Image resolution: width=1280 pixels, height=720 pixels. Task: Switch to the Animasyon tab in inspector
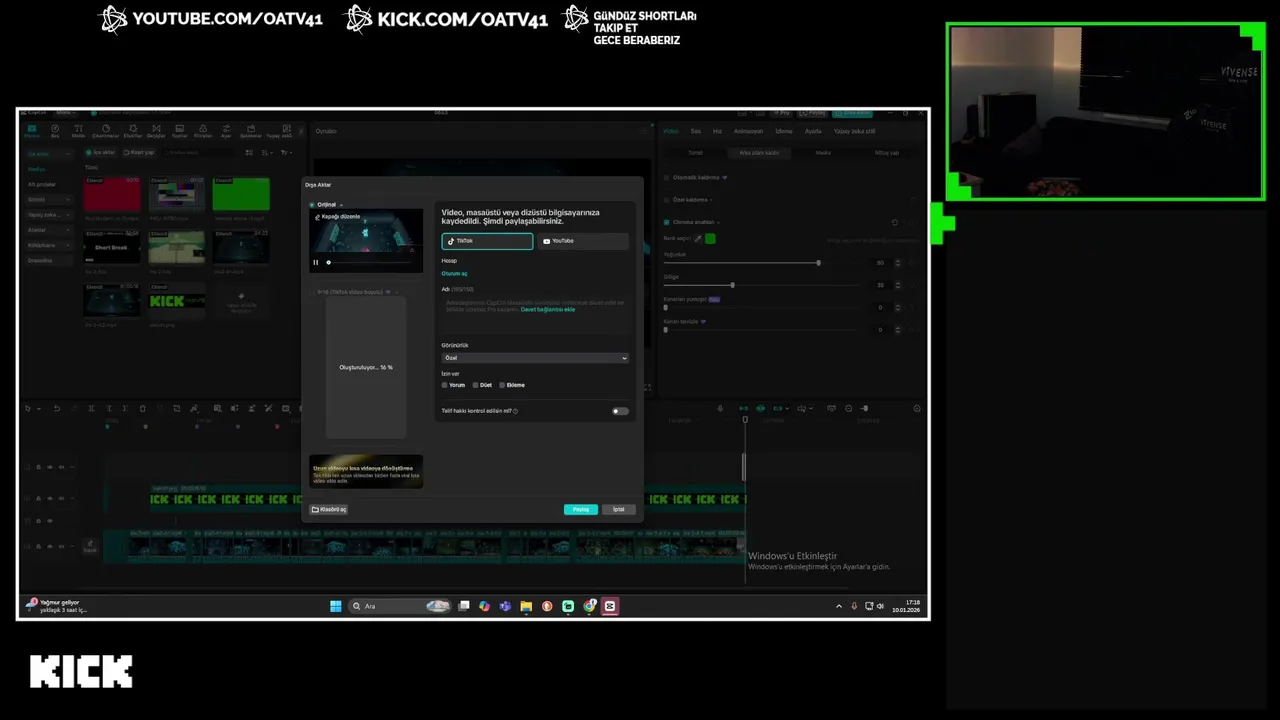coord(748,131)
